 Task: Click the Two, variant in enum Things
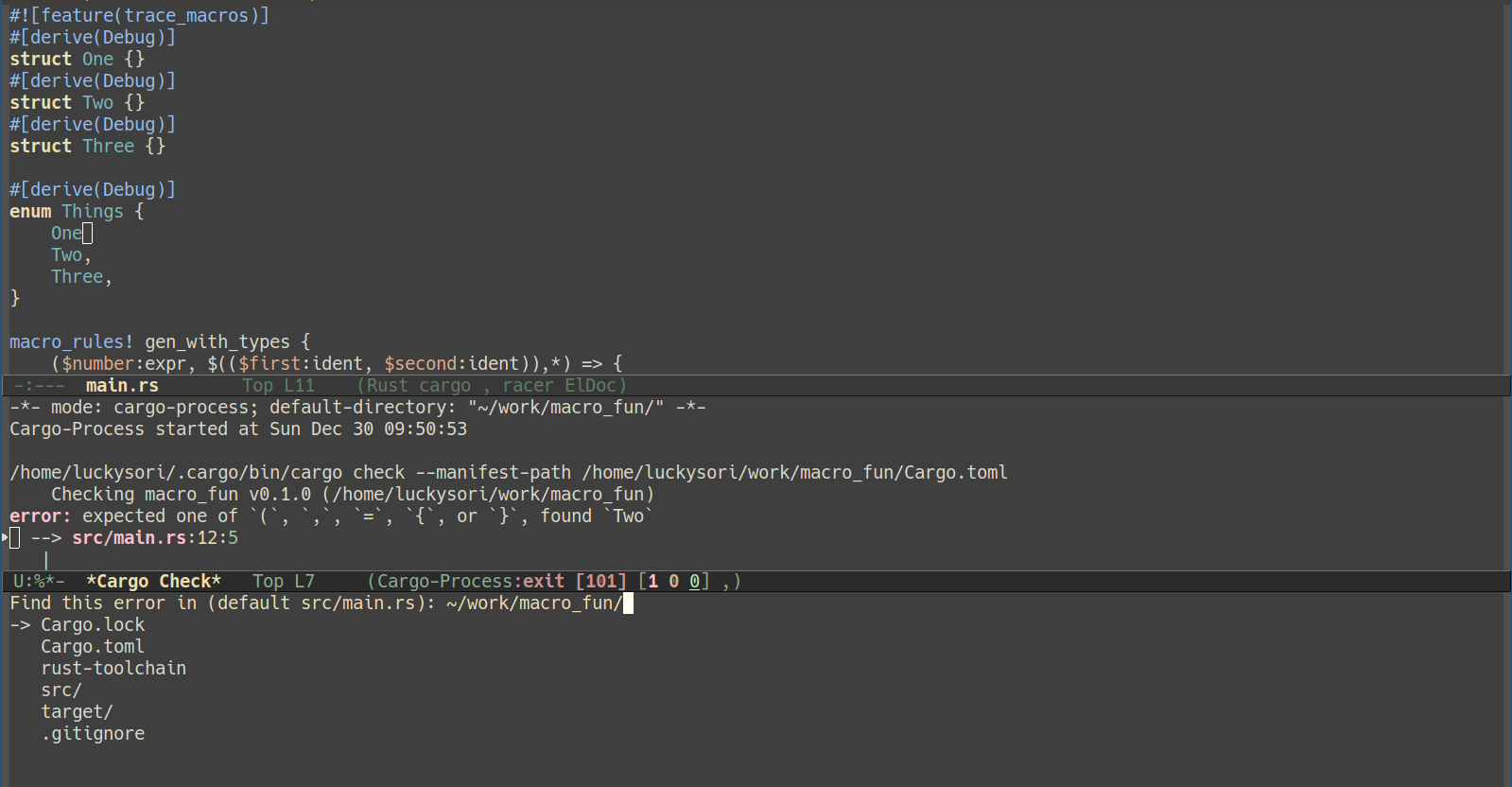pos(72,255)
